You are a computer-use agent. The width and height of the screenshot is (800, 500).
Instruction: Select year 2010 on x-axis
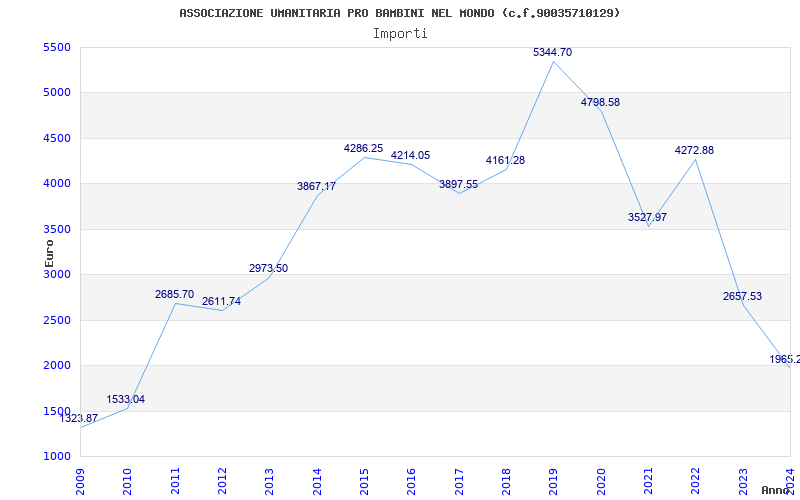128,482
